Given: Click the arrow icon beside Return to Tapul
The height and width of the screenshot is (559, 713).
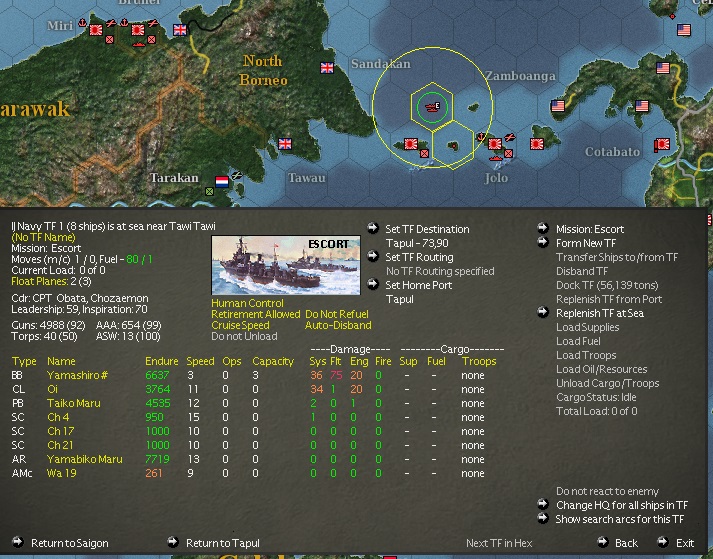Looking at the screenshot, I should point(173,542).
